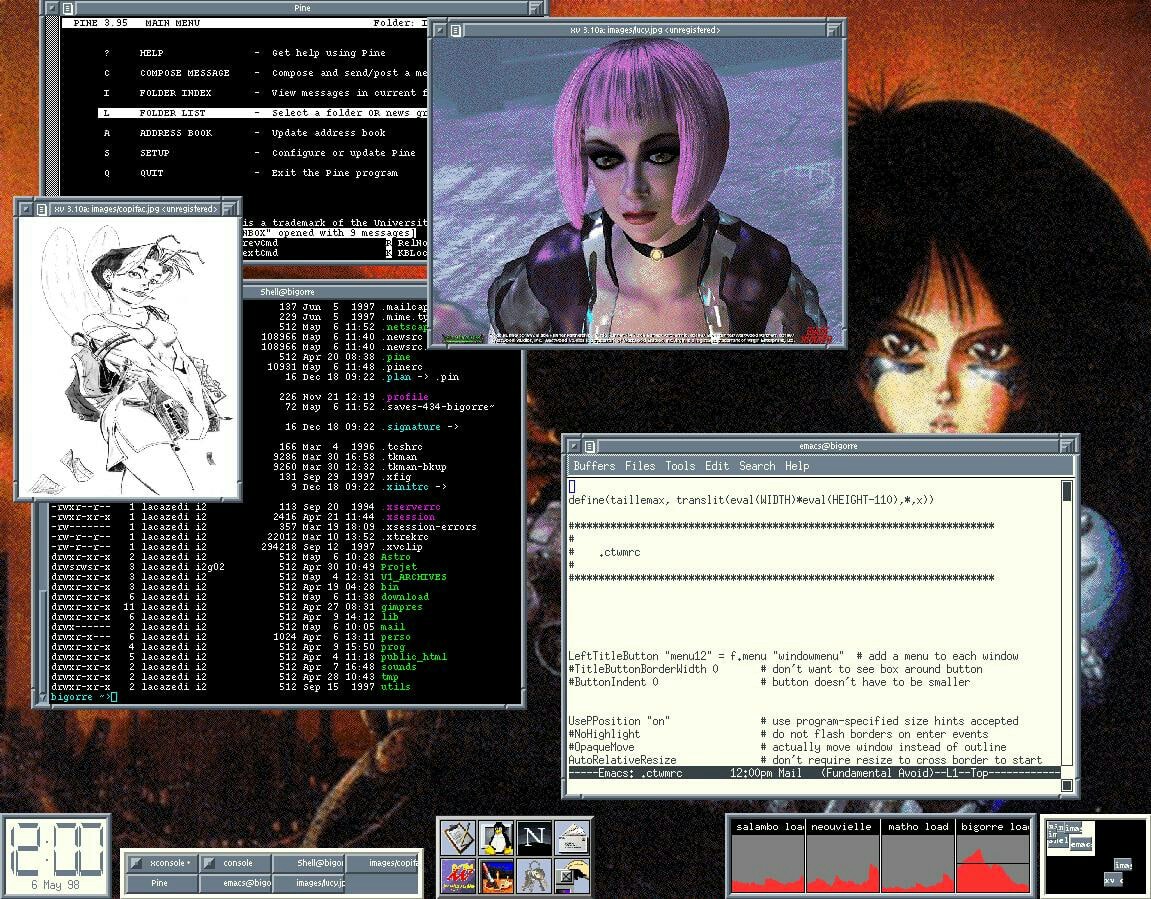
Task: Open window menu icon on xv copifac.jpg title bar
Action: 42,209
